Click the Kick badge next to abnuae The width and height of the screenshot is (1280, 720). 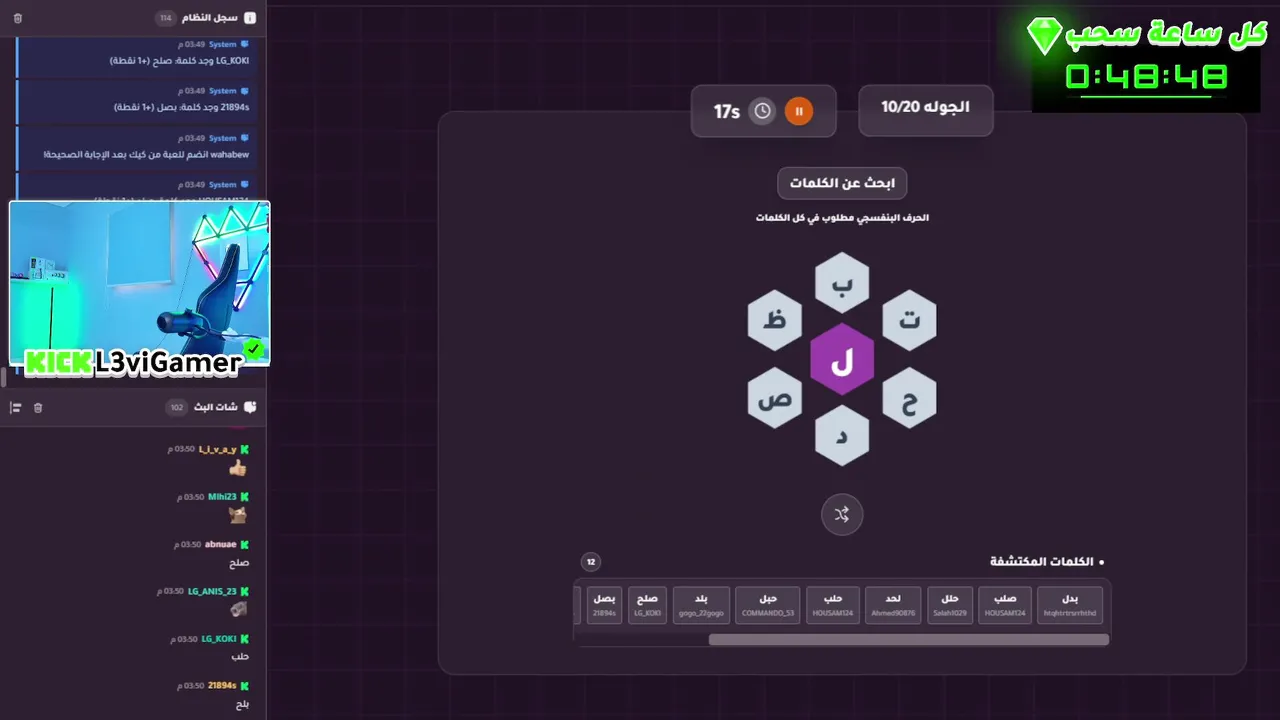(x=244, y=544)
